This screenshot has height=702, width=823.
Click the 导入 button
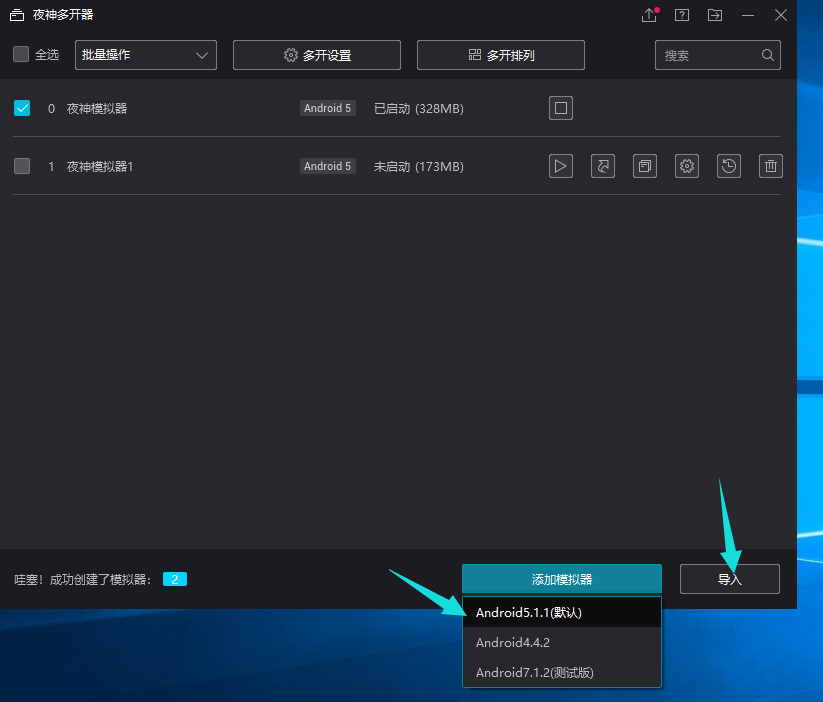point(730,579)
